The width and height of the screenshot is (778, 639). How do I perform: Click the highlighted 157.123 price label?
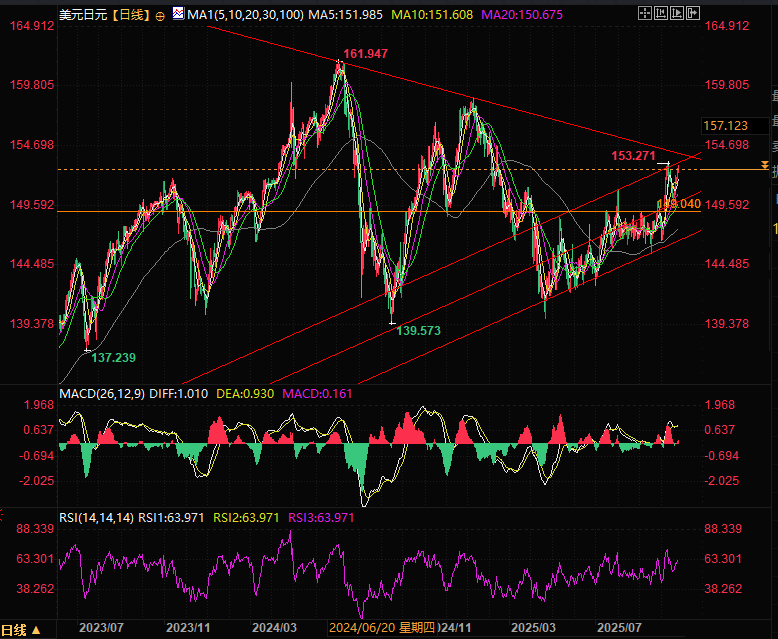pos(726,125)
